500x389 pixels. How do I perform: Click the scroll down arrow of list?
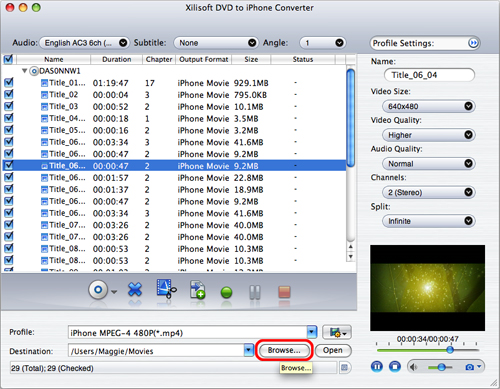[350, 257]
